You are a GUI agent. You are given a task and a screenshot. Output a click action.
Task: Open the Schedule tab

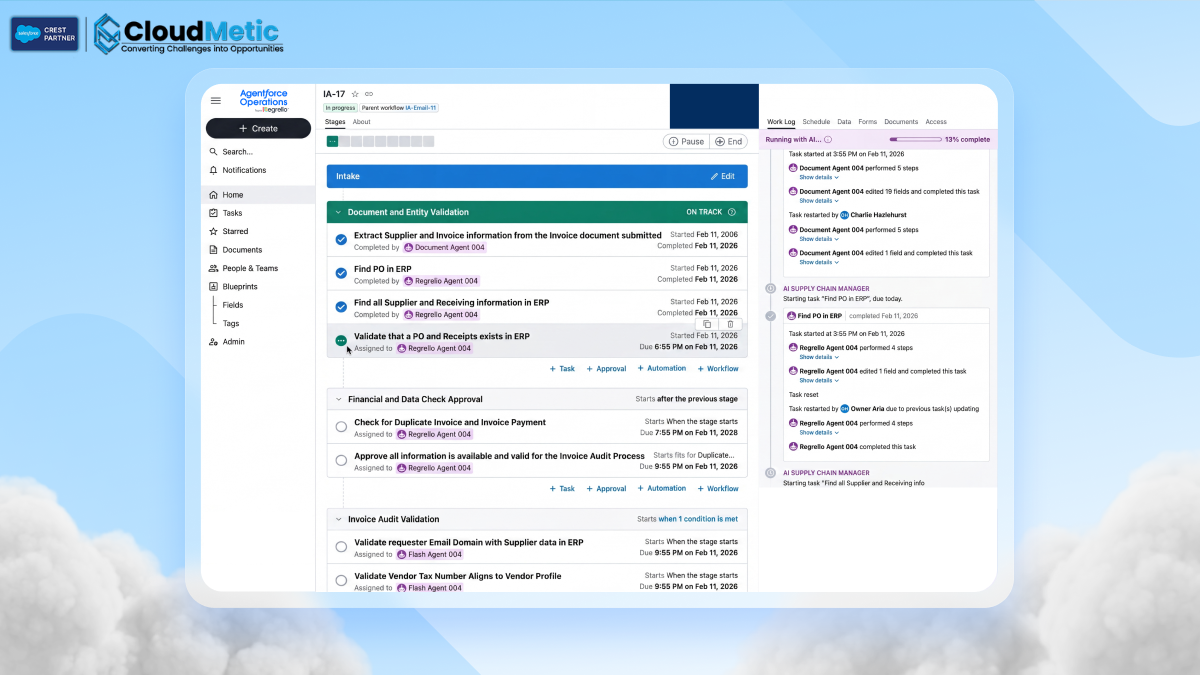coord(816,122)
